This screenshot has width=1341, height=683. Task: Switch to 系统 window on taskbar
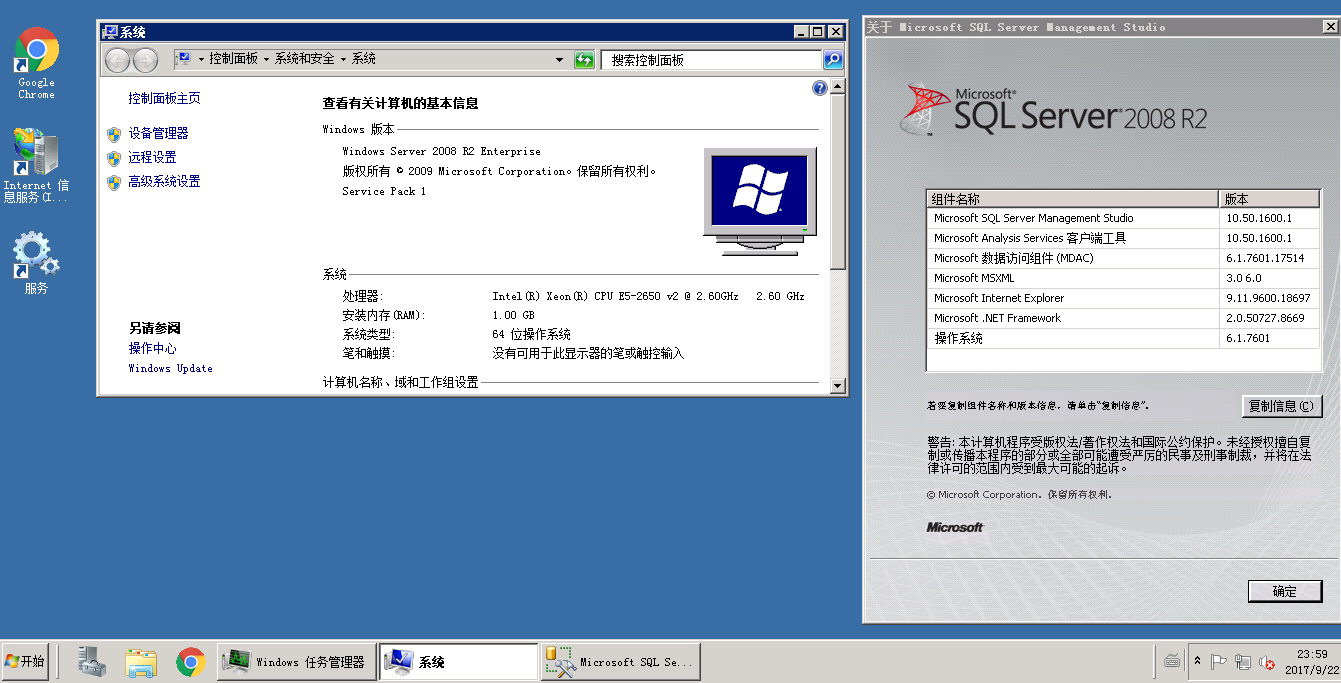pos(458,662)
